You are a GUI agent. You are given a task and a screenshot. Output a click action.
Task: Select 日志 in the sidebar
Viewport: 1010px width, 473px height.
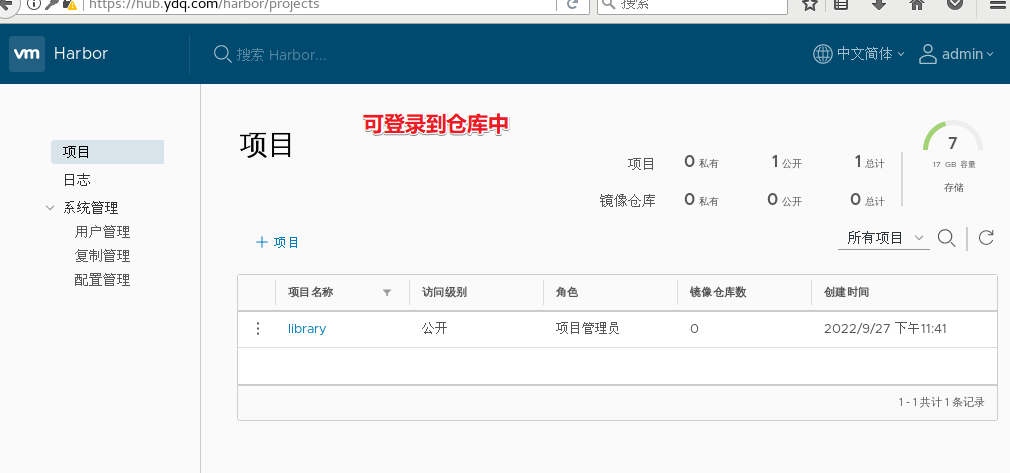pos(77,180)
